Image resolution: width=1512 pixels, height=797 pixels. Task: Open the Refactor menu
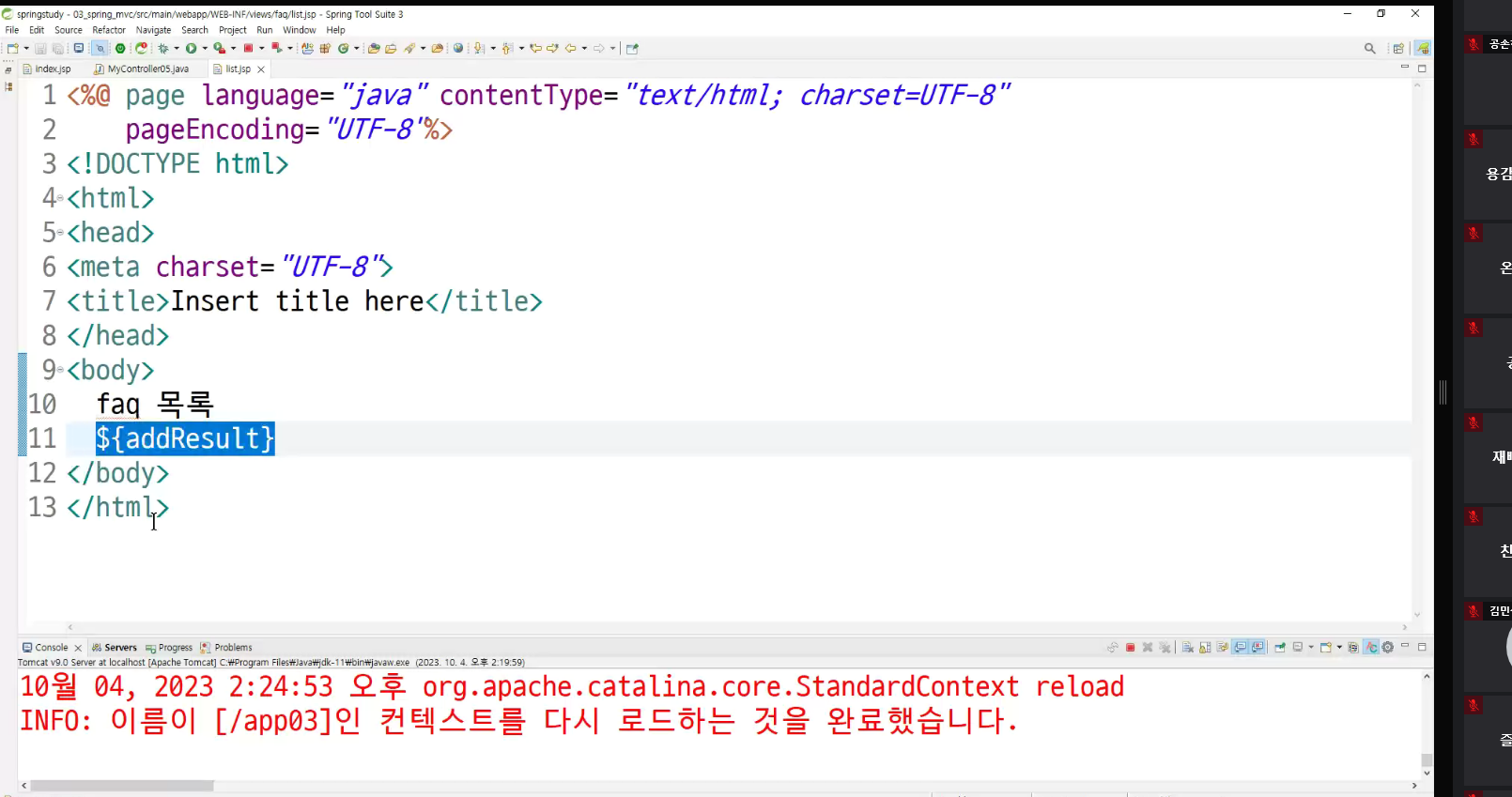109,30
